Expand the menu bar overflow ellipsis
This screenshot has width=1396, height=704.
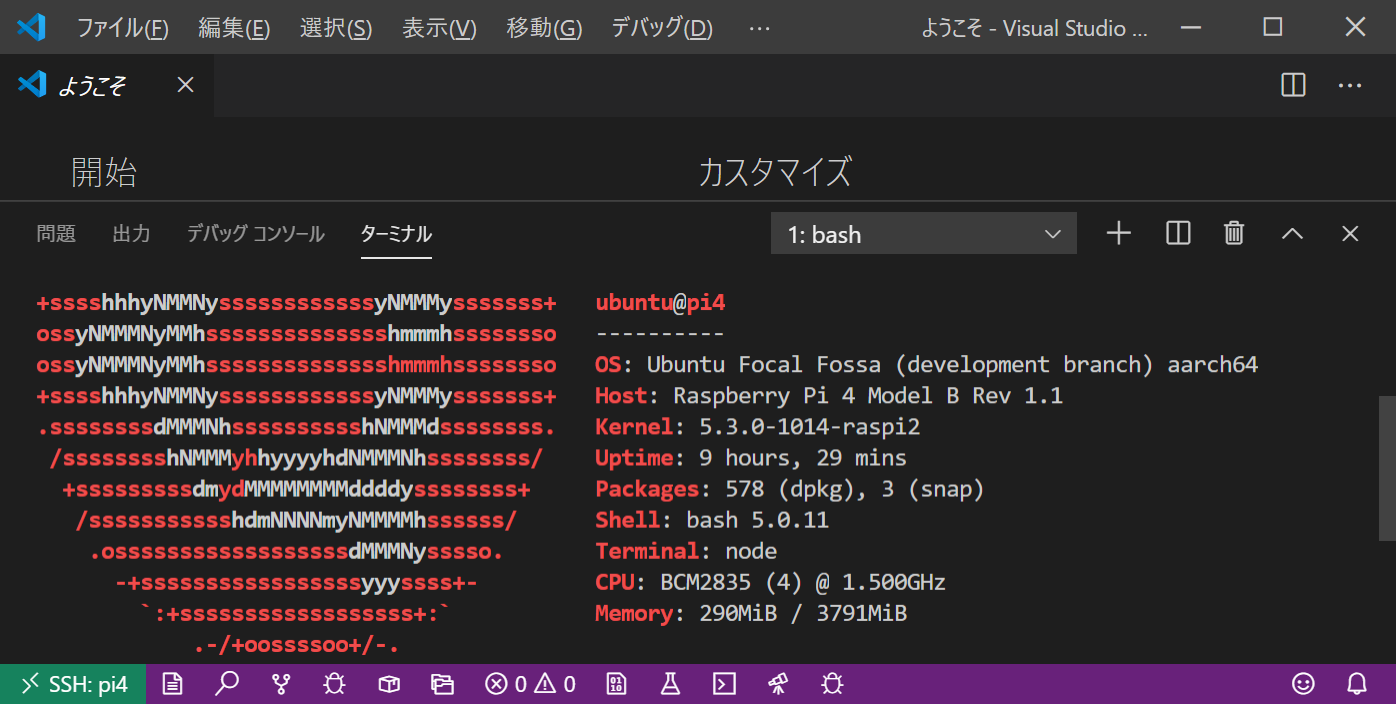tap(758, 28)
